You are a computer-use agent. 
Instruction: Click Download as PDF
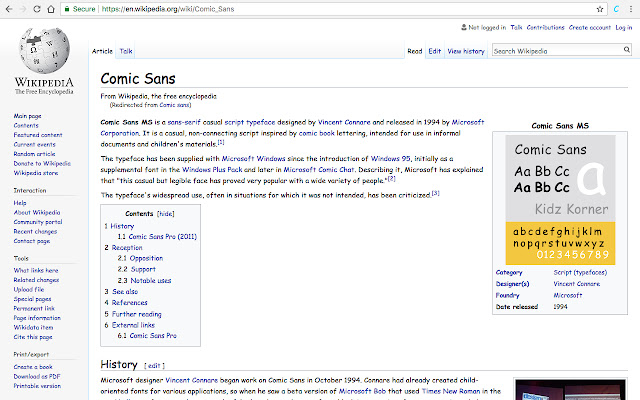click(37, 376)
